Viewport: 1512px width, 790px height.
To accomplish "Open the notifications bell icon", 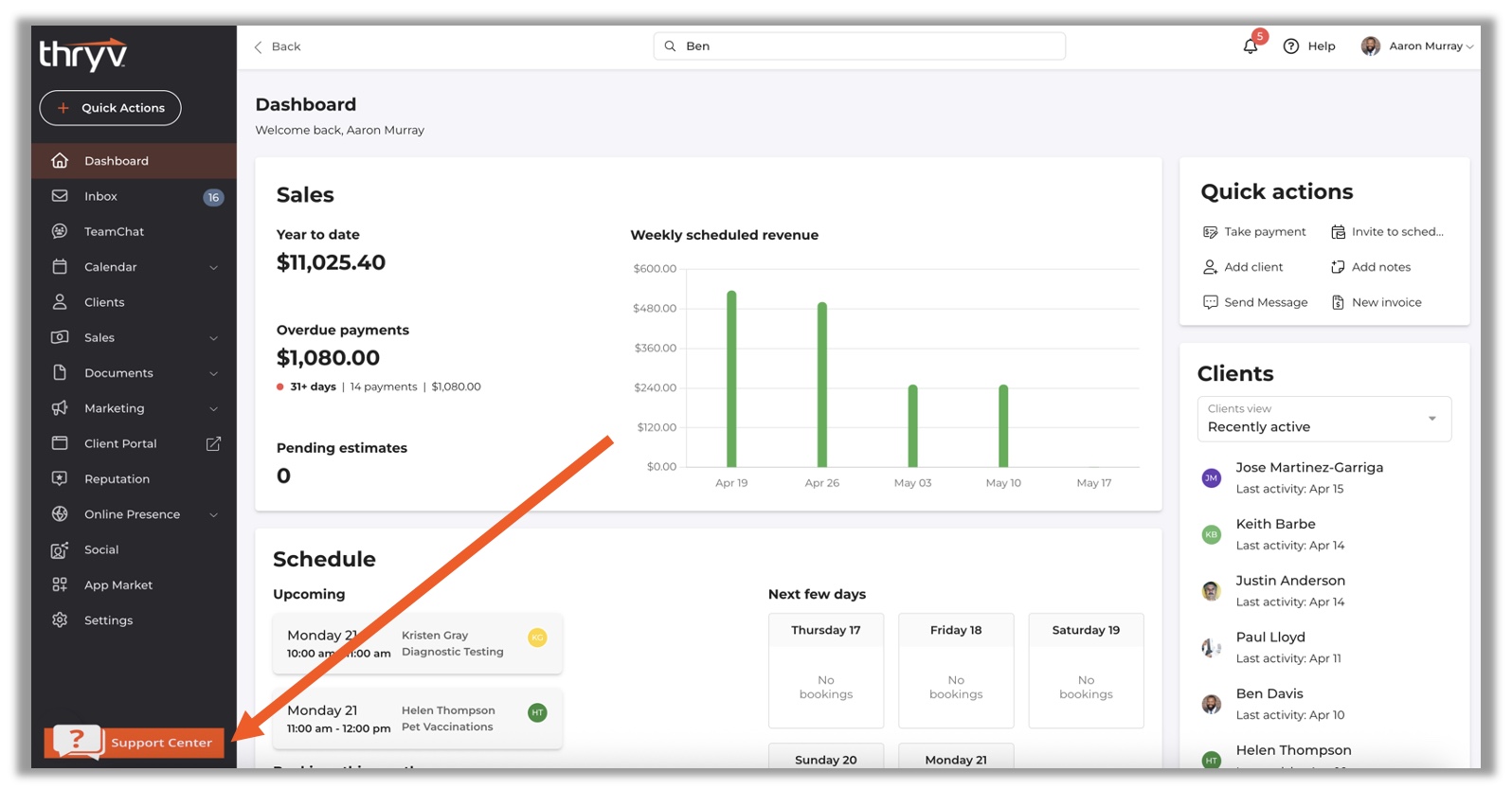I will point(1251,45).
